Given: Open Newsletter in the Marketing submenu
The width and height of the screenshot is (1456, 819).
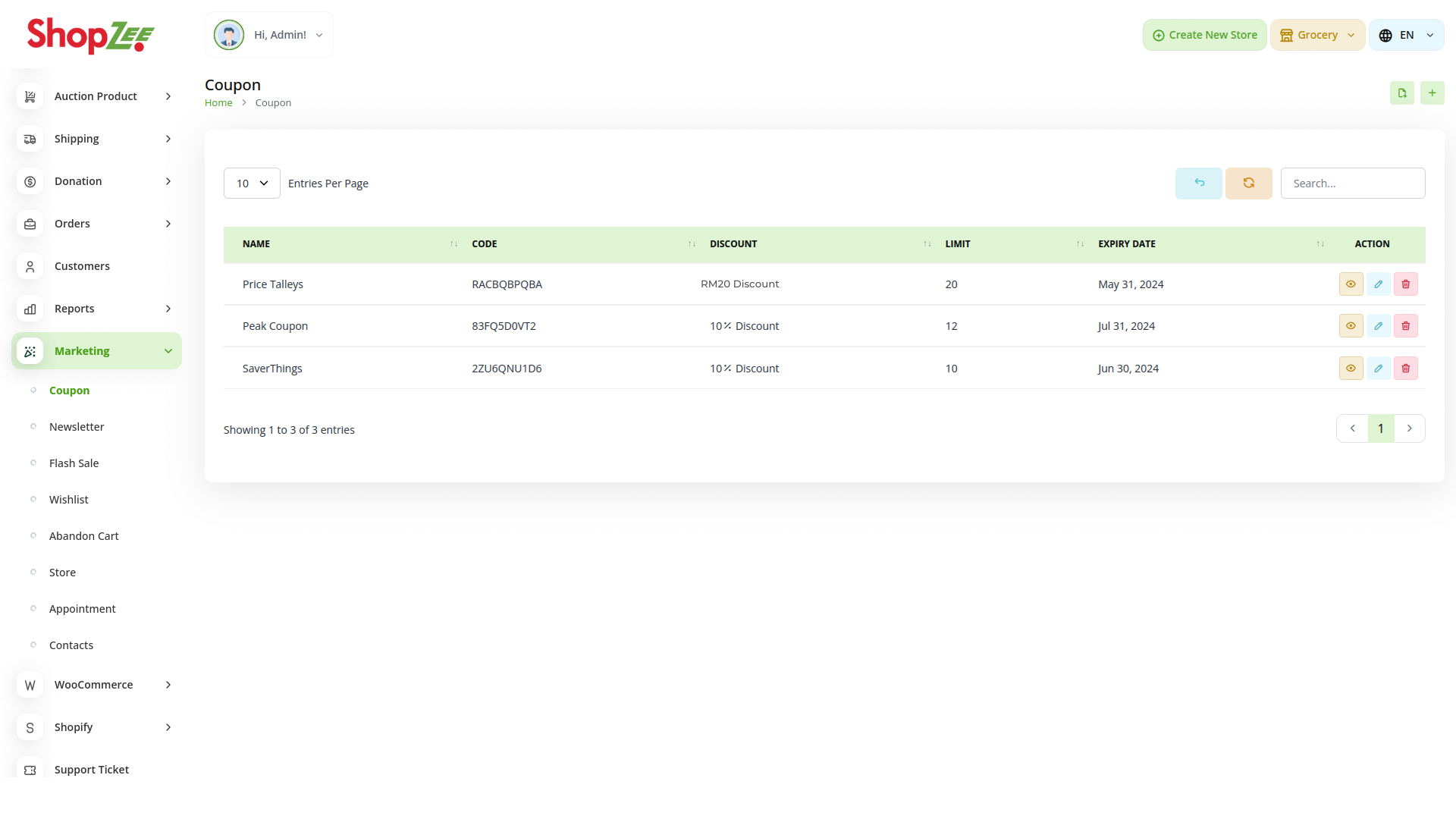Looking at the screenshot, I should click(x=77, y=427).
